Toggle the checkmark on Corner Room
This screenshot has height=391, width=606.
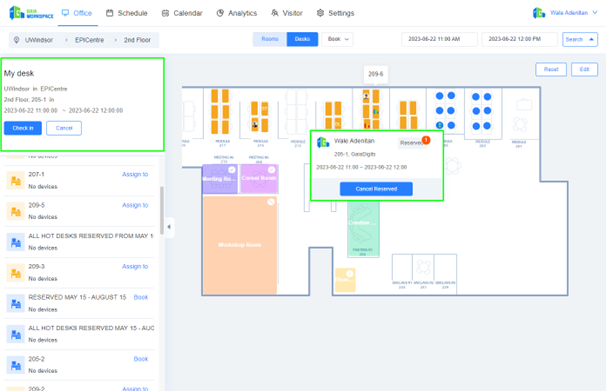tap(272, 170)
